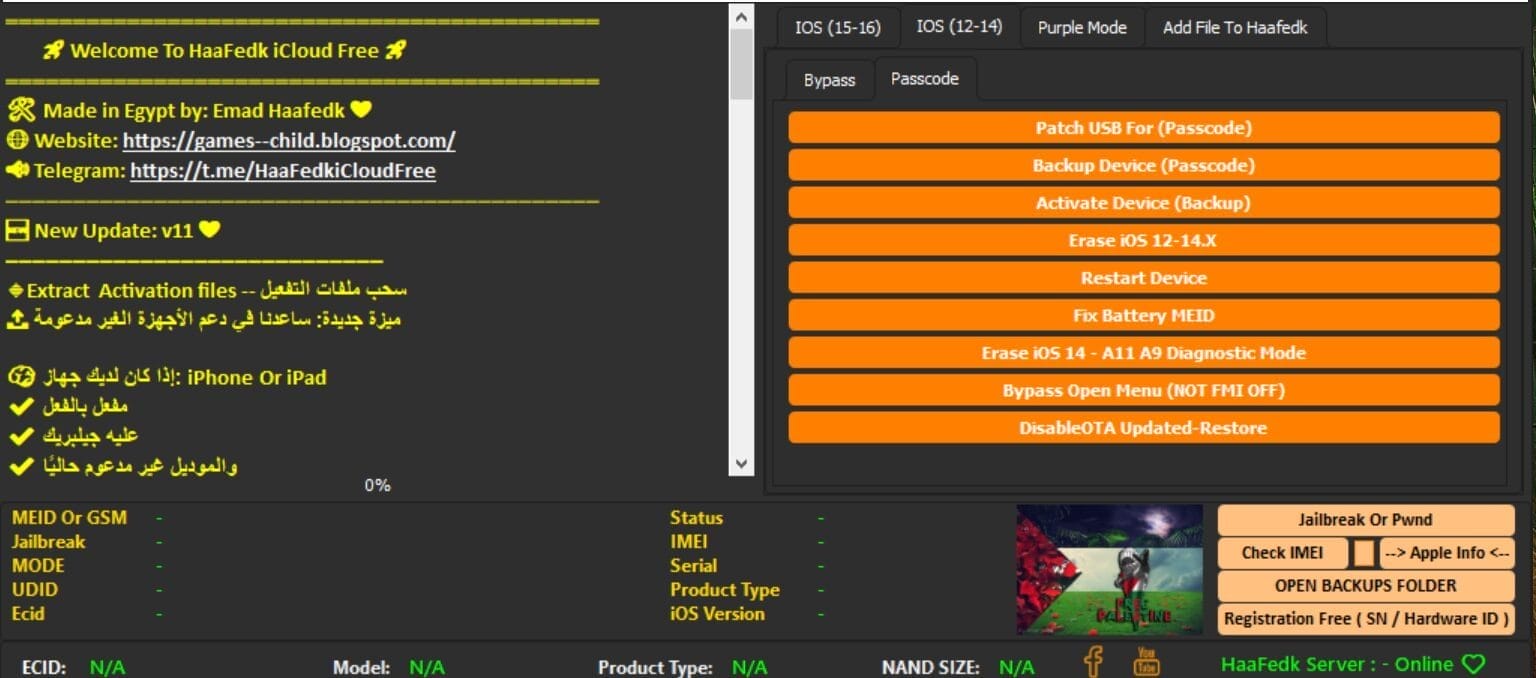Switch to the IOS (12-14) tab

(957, 27)
